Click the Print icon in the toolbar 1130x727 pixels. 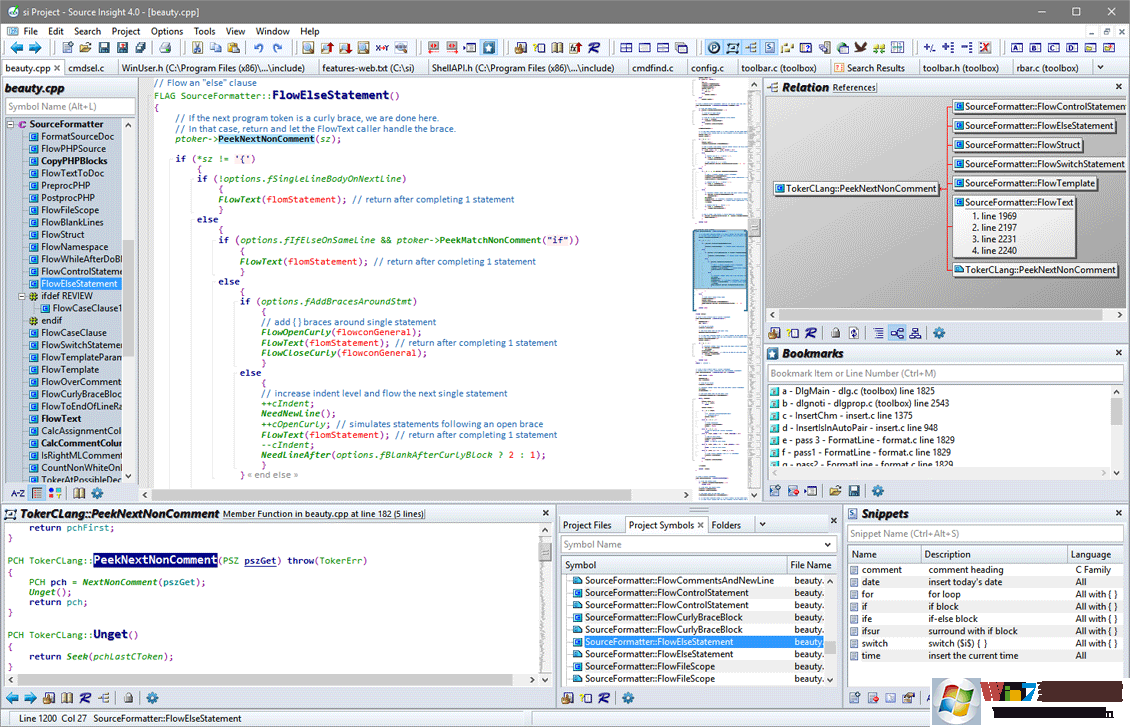click(166, 47)
